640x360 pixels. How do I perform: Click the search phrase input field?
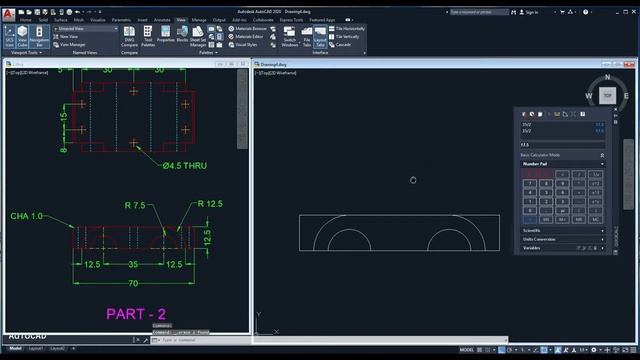[479, 12]
